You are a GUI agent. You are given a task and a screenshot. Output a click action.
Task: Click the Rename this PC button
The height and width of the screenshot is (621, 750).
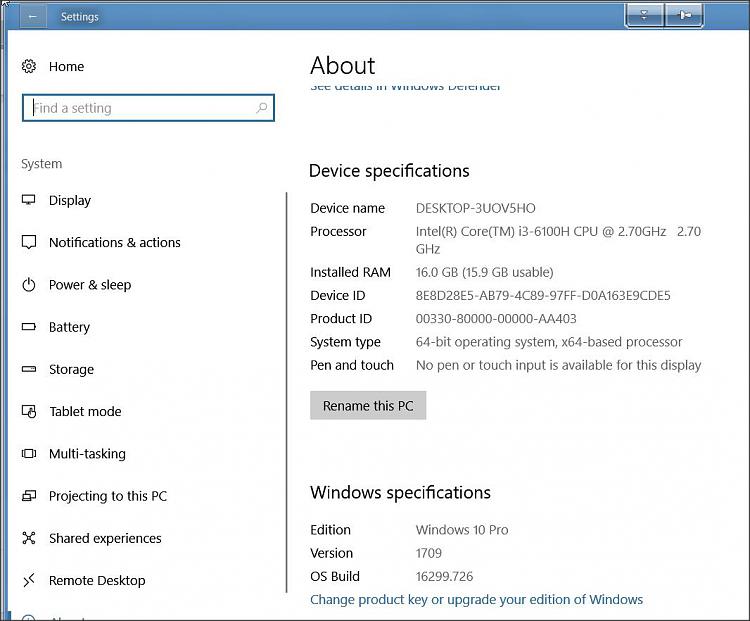[x=368, y=405]
